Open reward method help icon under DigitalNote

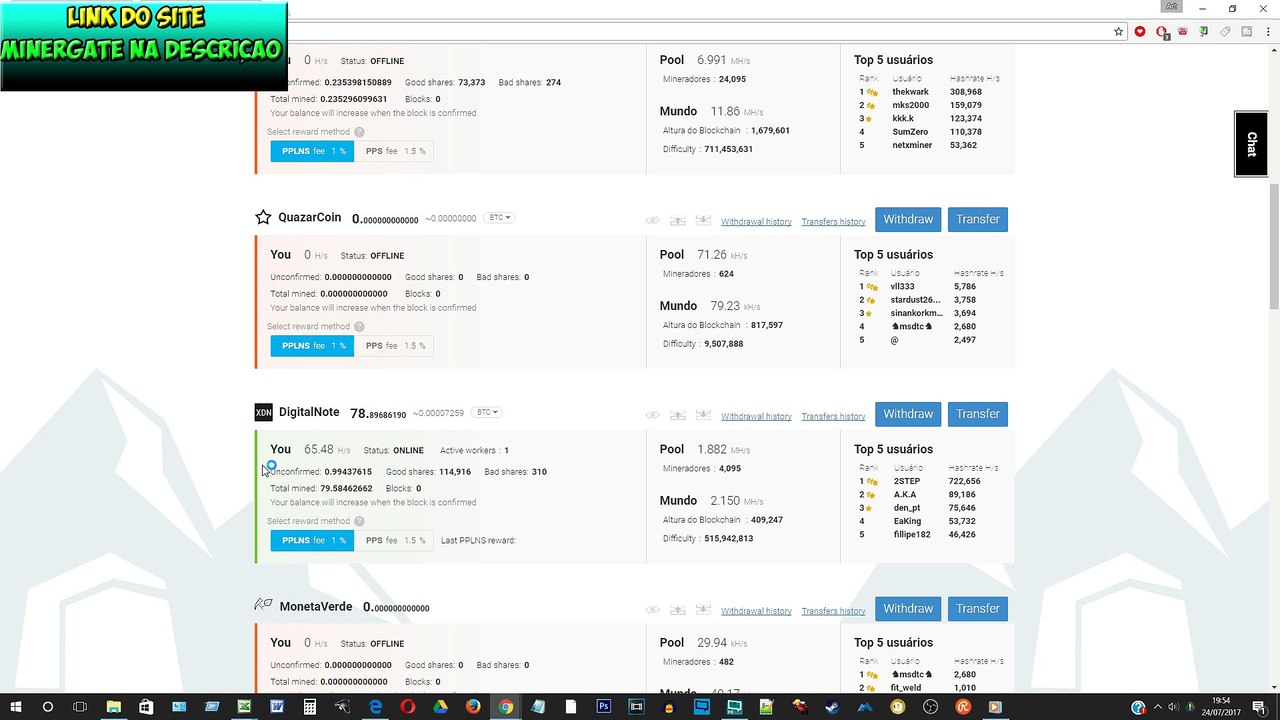pos(359,521)
